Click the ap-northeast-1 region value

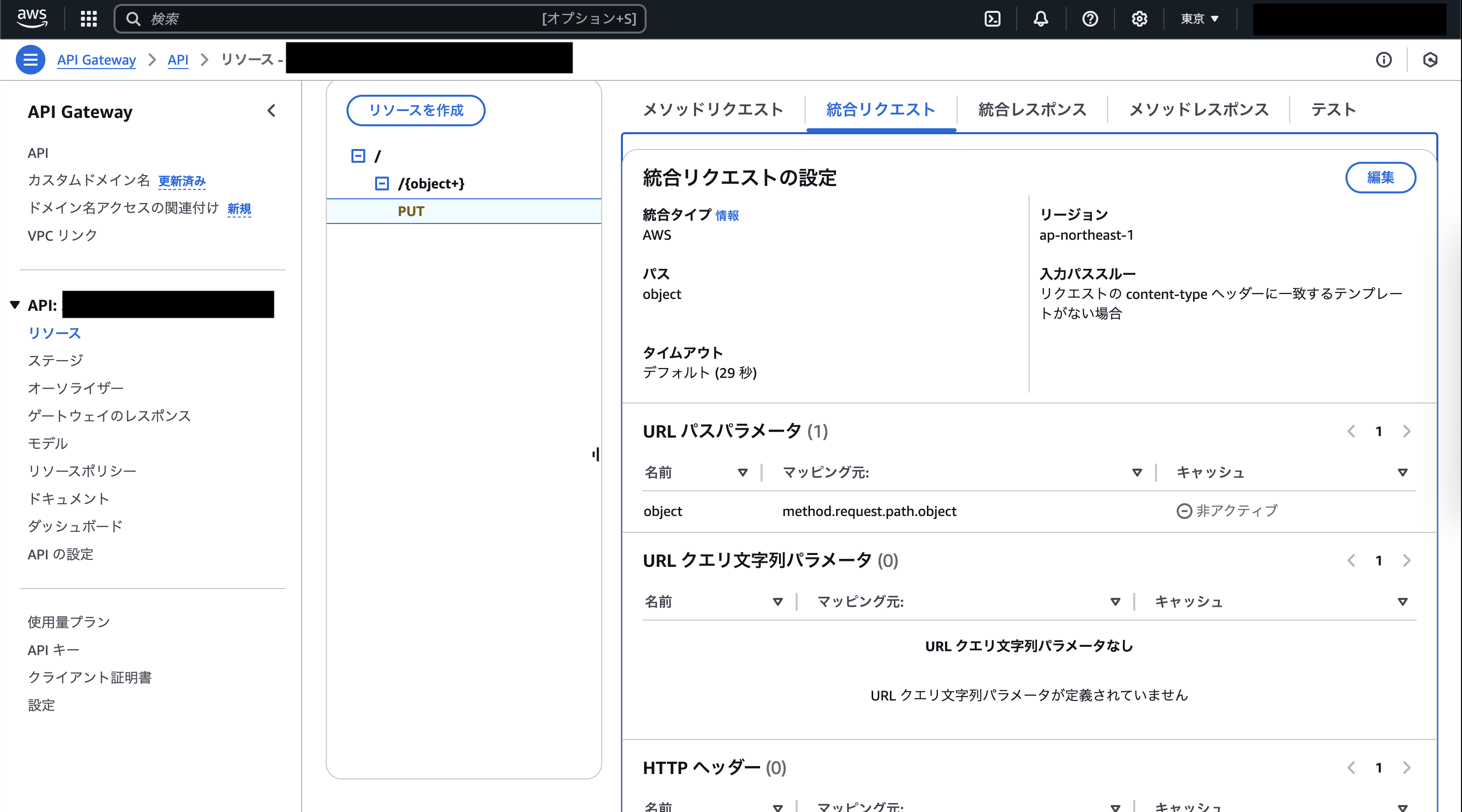coord(1086,235)
